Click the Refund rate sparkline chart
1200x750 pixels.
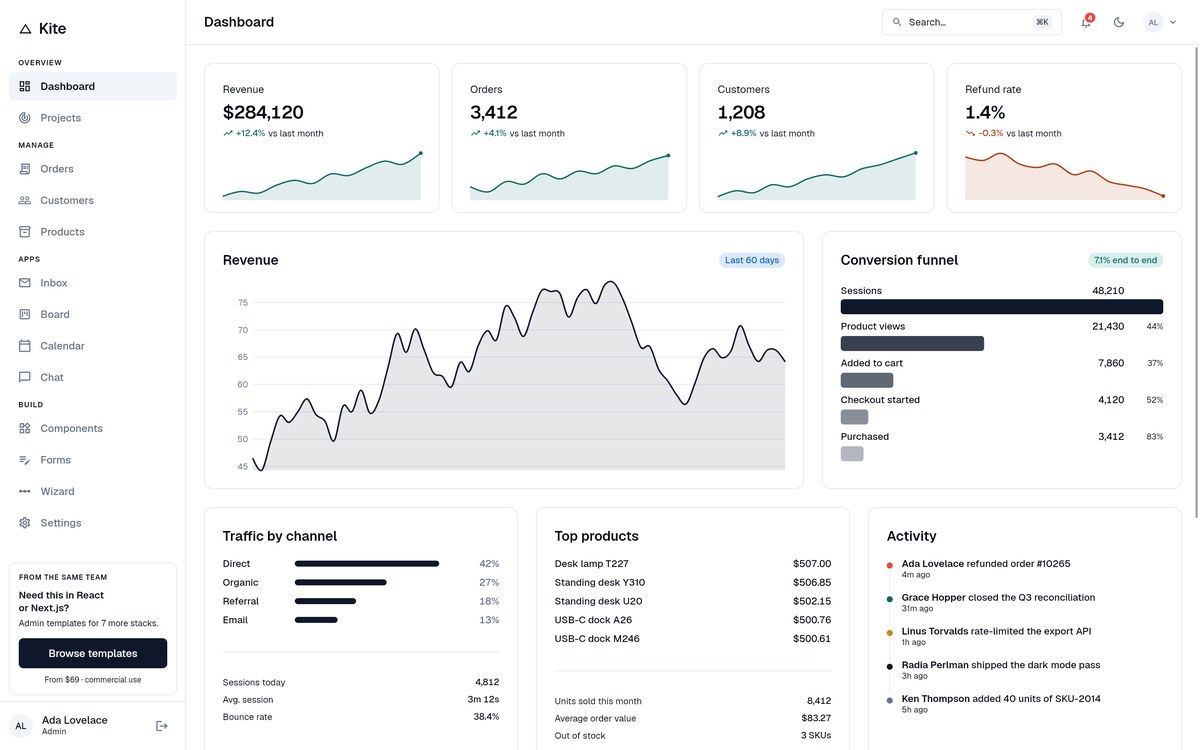coord(1064,175)
